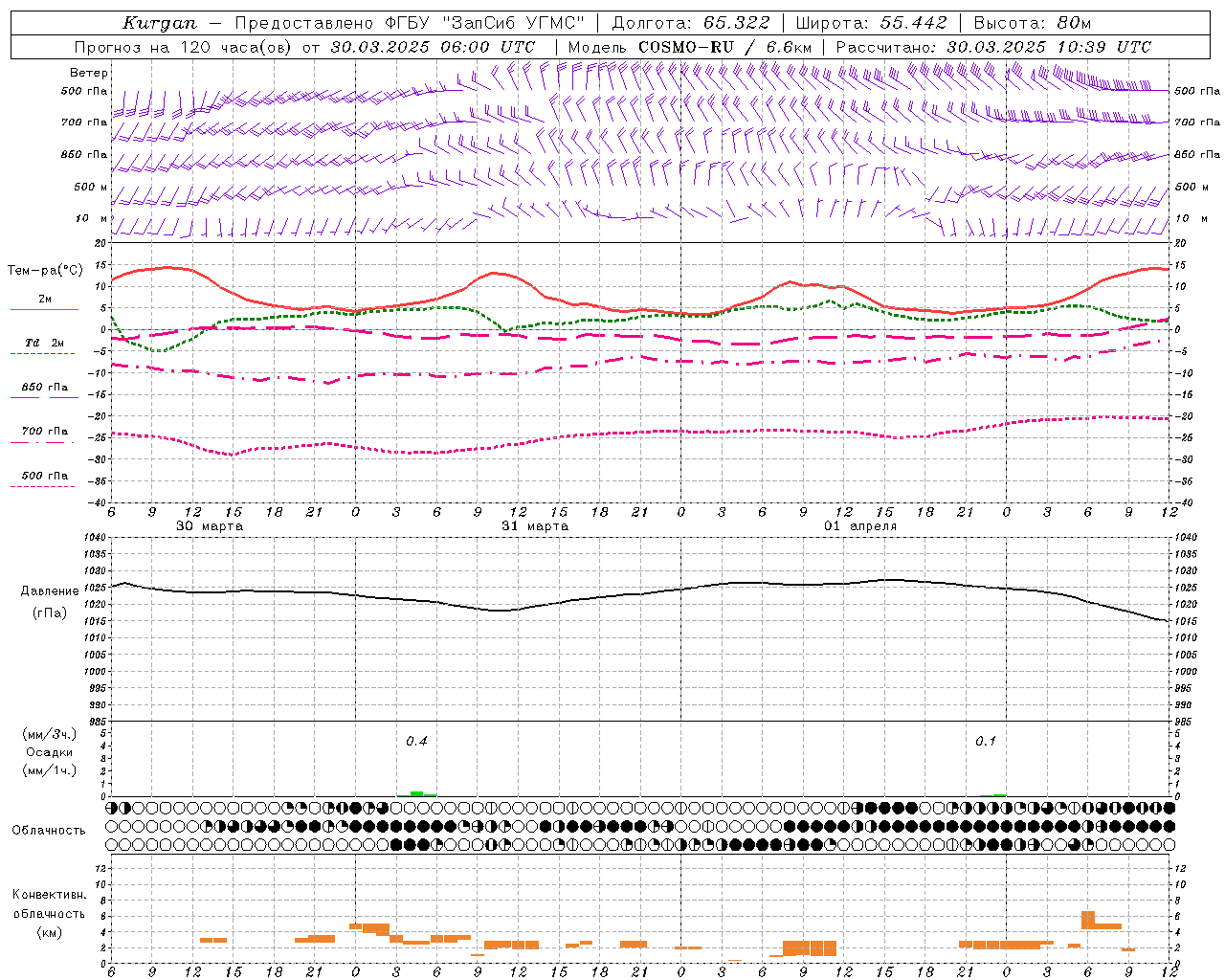Viewport: 1225px width, 980px height.
Task: Click the tallest orange convective bar near hour 6 on 02 April
Action: 1087,920
